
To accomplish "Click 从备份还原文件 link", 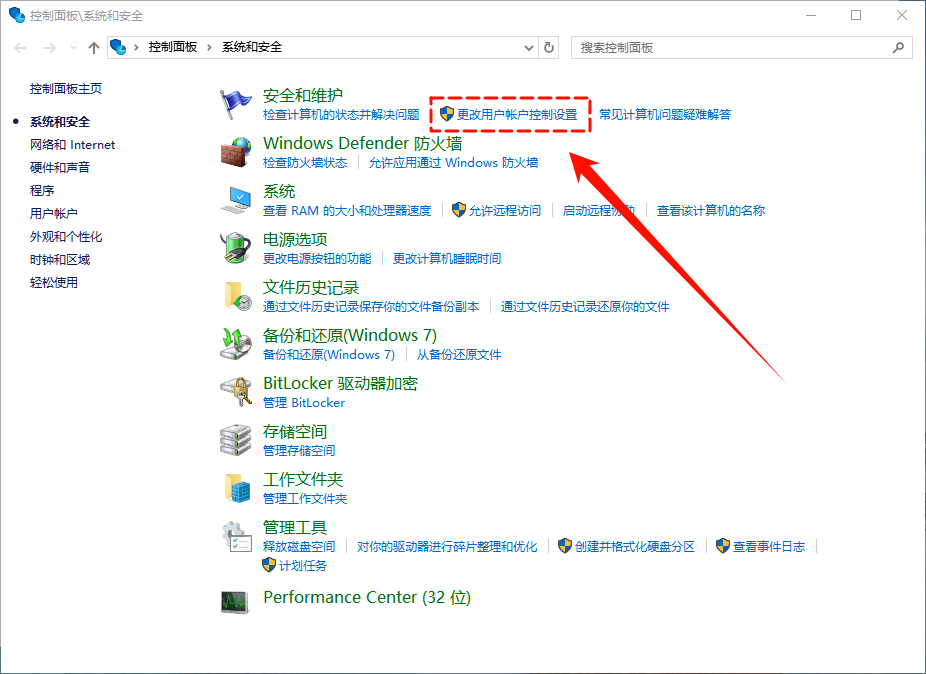I will (459, 355).
